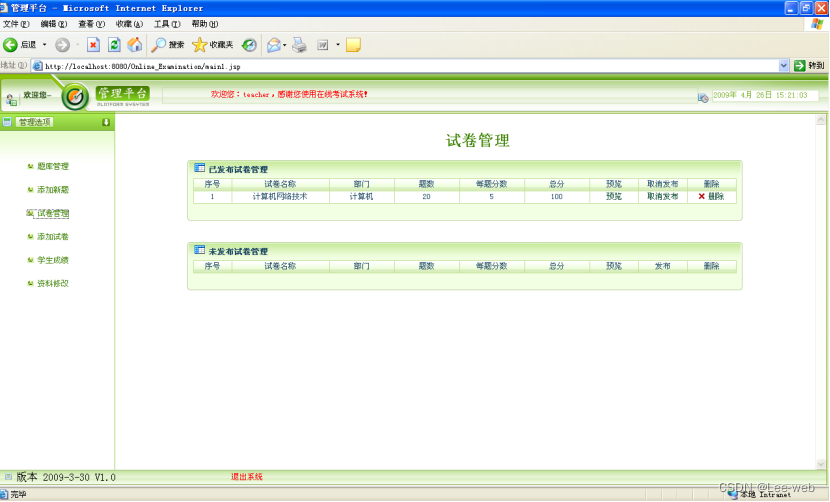Refresh the page with the Refresh icon
830x502 pixels.
point(114,45)
